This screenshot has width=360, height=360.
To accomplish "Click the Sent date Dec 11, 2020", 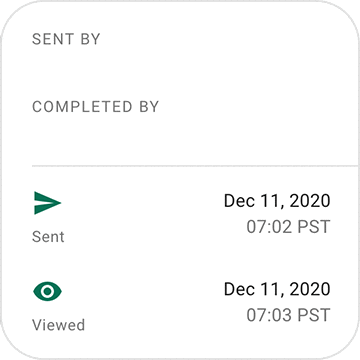I will tap(277, 201).
